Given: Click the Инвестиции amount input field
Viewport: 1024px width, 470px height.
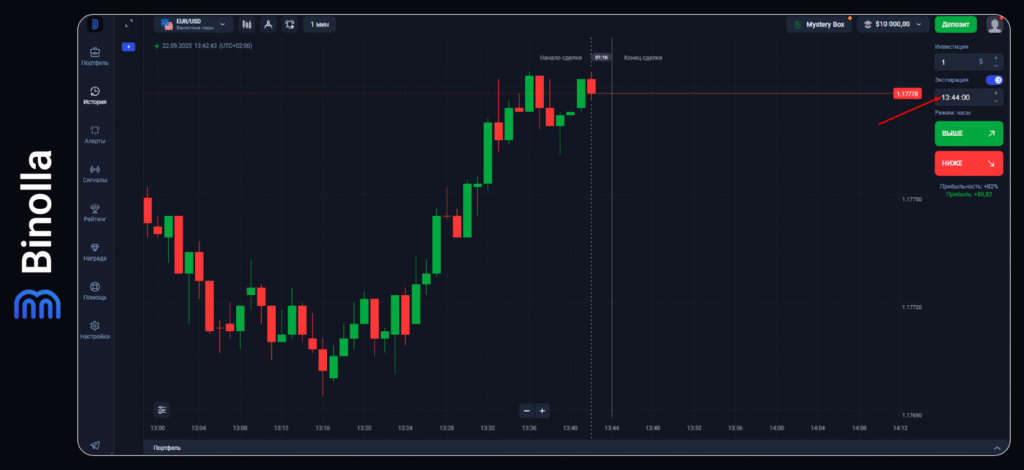Looking at the screenshot, I should pyautogui.click(x=958, y=61).
